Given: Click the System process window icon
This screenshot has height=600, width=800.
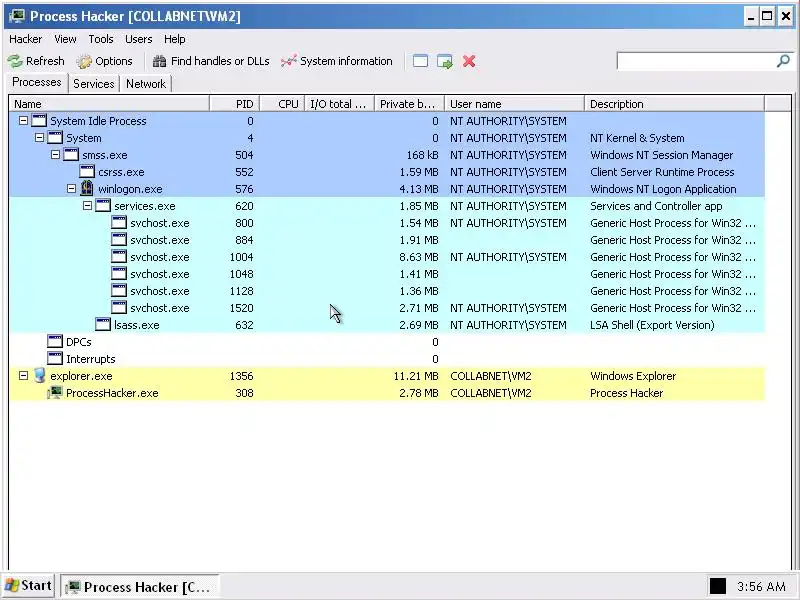Looking at the screenshot, I should point(55,138).
